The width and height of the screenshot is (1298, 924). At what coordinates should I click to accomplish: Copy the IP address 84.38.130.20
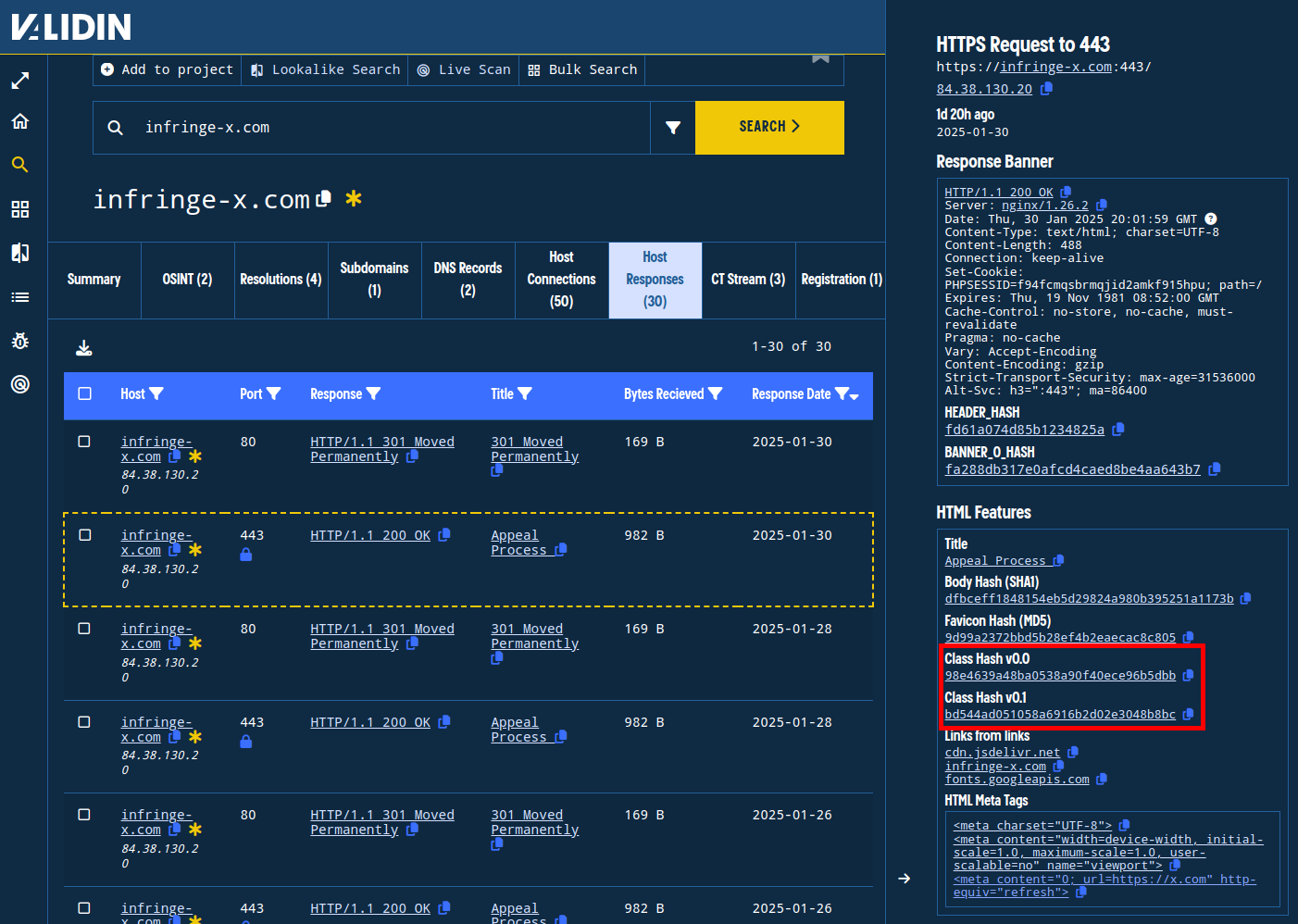point(1046,89)
